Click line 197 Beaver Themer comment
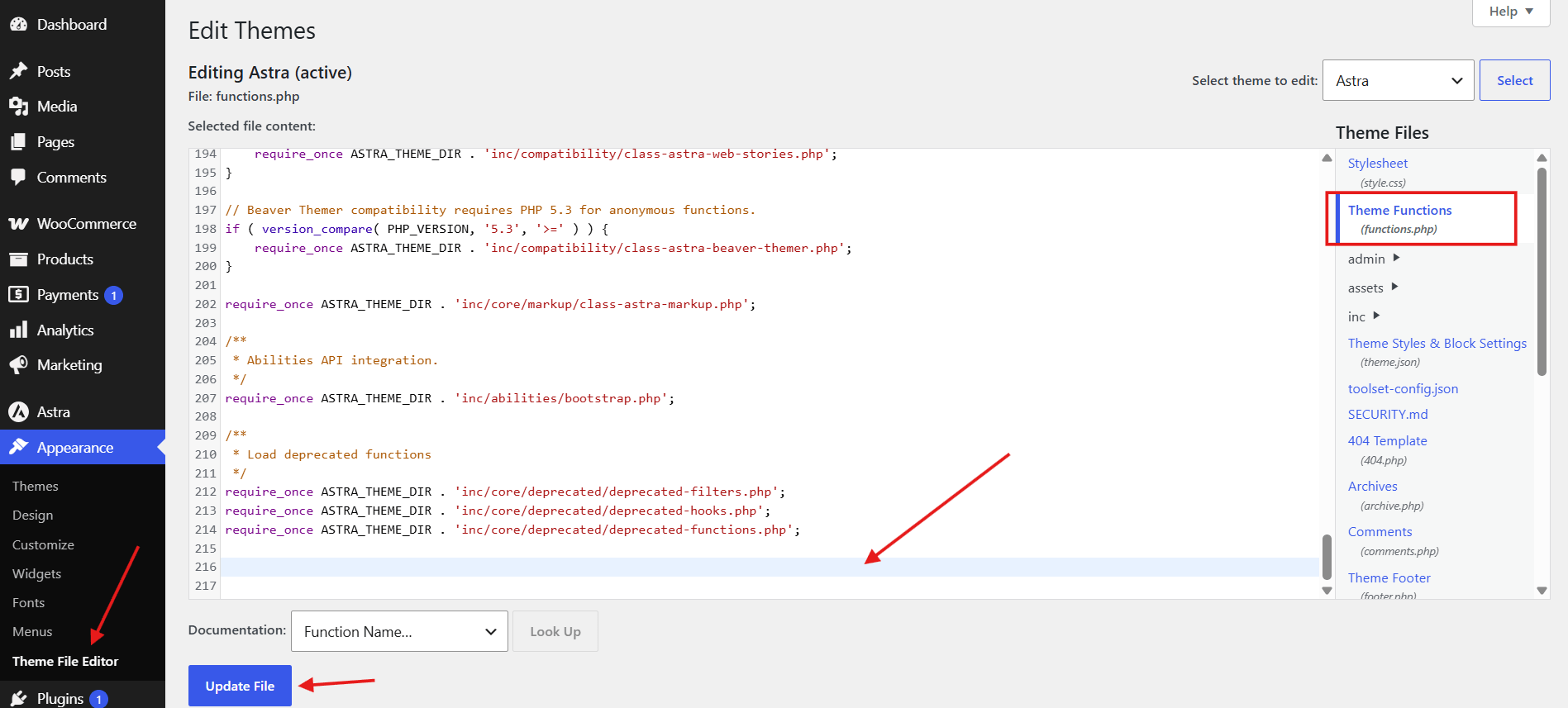1568x708 pixels. 490,210
